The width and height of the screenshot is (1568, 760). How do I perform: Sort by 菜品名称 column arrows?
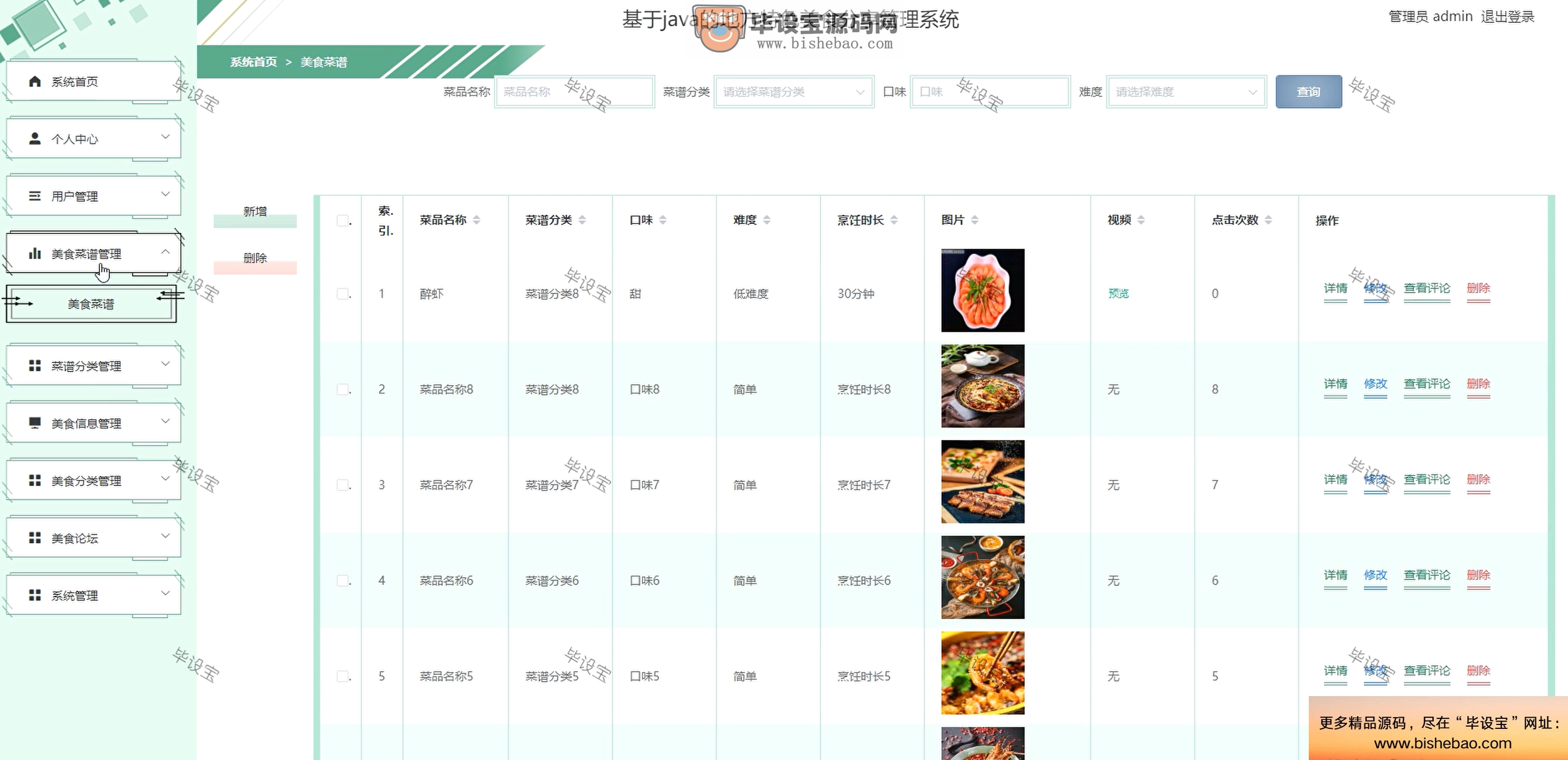pyautogui.click(x=477, y=220)
